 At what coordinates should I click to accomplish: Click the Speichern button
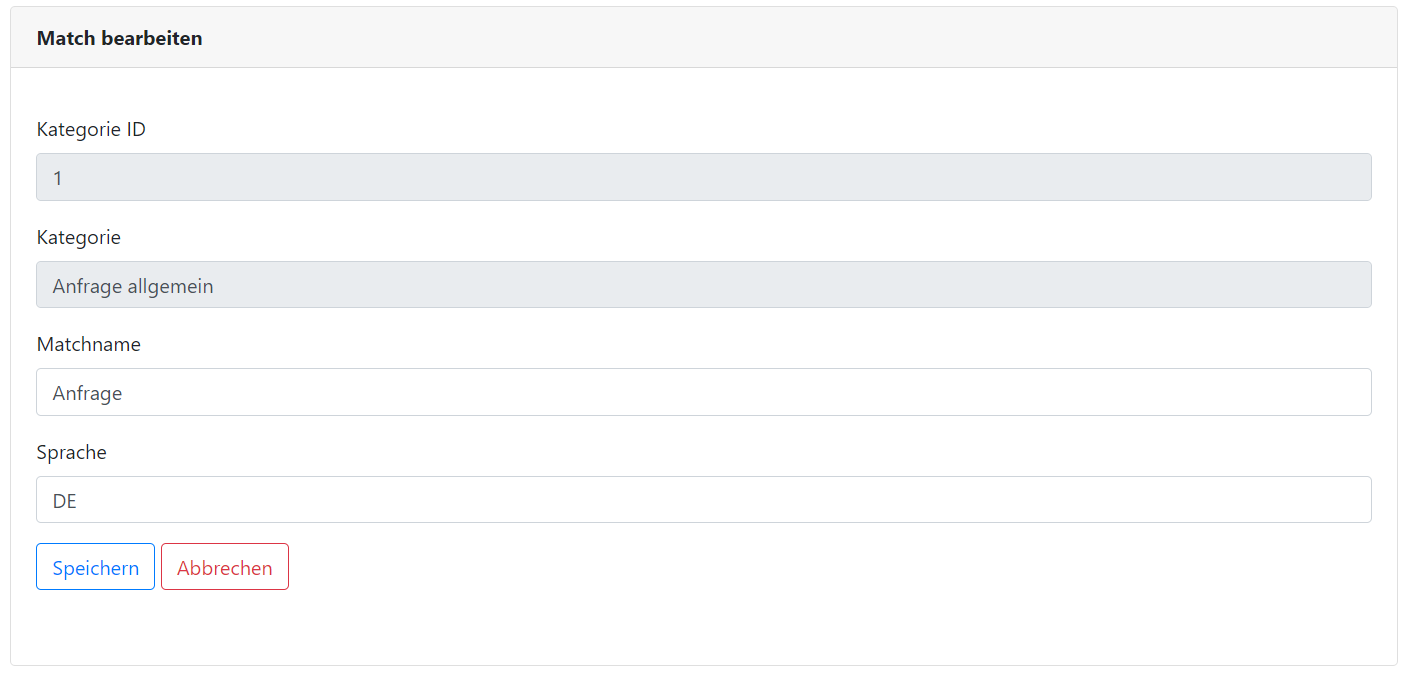95,567
